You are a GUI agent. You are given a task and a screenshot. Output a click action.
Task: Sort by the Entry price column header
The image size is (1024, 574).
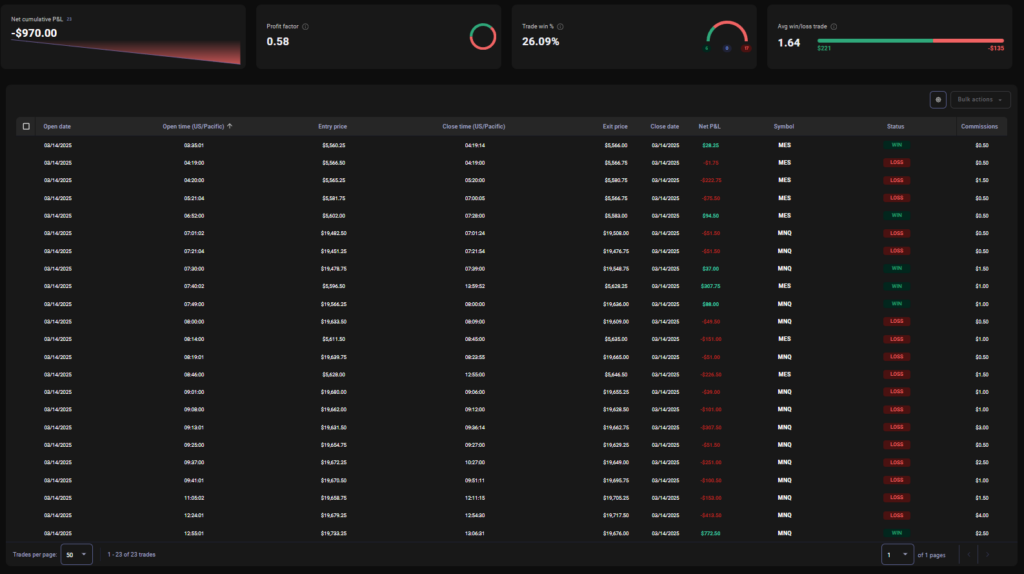332,126
